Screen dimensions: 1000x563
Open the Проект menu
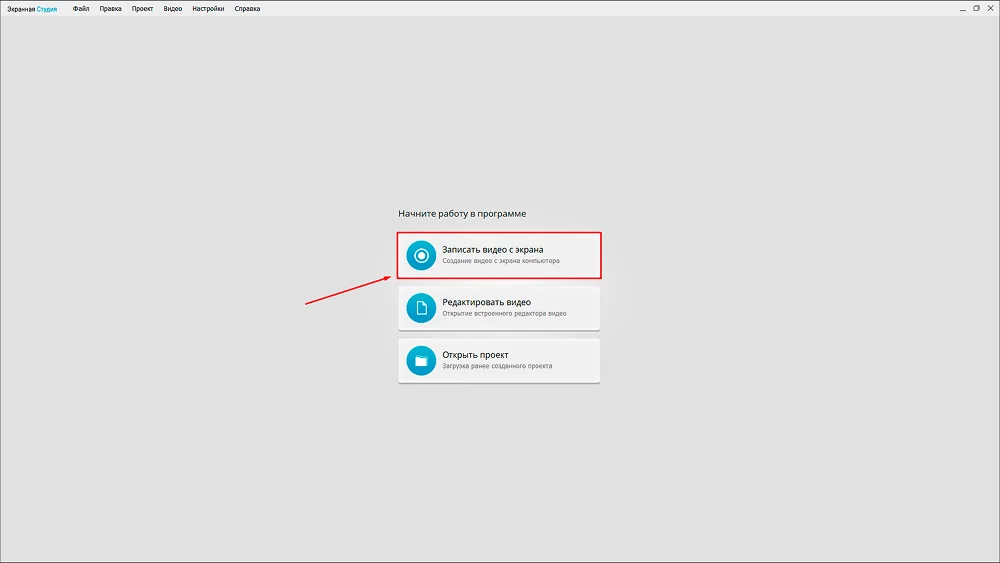click(x=142, y=9)
